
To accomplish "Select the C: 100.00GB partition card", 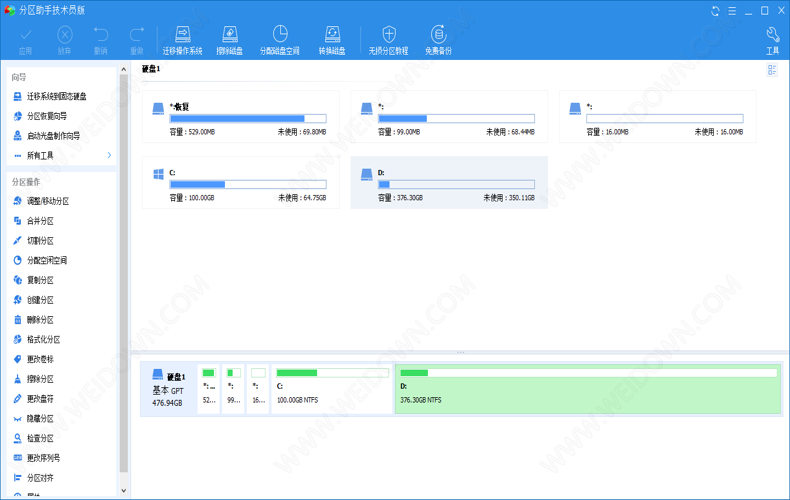I will tap(241, 182).
